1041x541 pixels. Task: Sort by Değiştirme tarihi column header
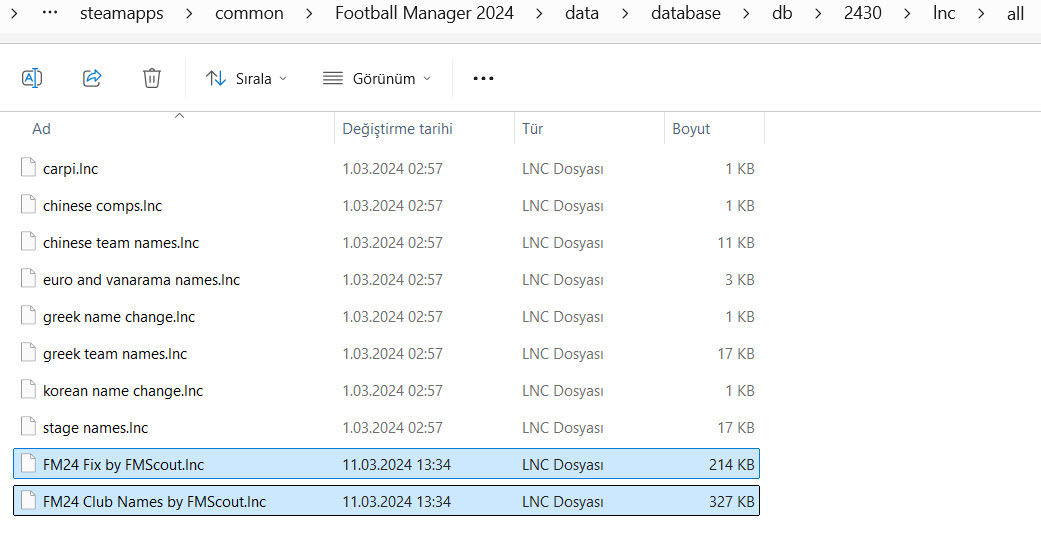397,129
